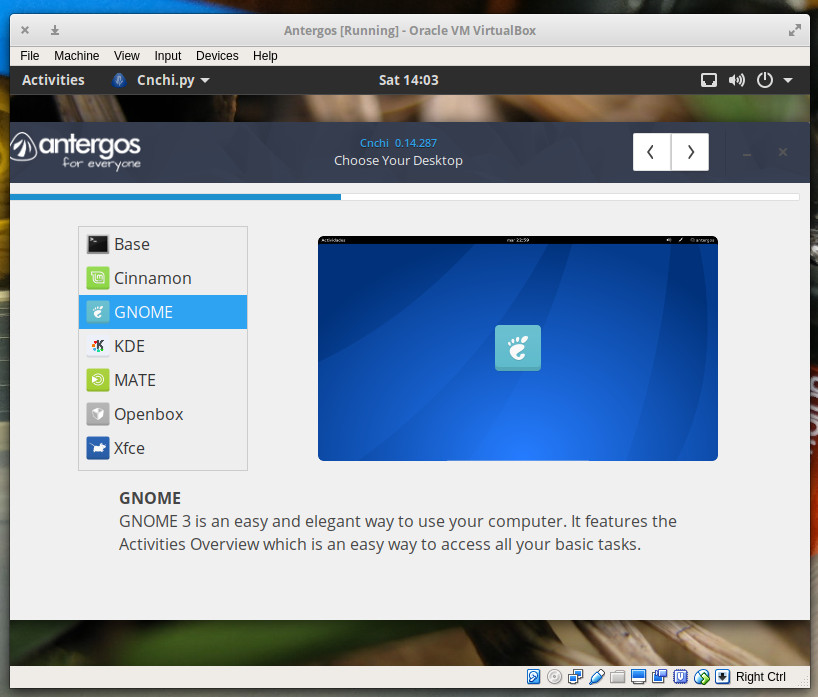
Task: Select the Base desktop option
Action: pos(162,244)
